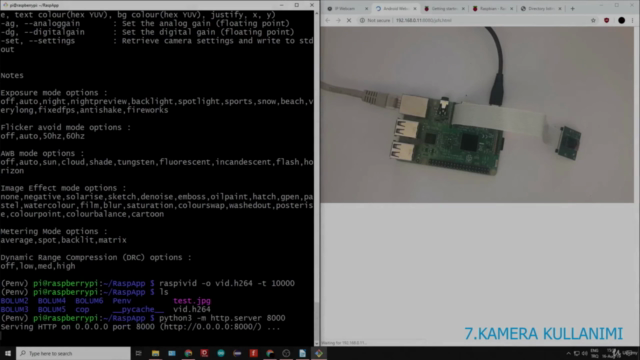Open File Explorer from the taskbar
The height and width of the screenshot is (360, 640).
point(156,353)
